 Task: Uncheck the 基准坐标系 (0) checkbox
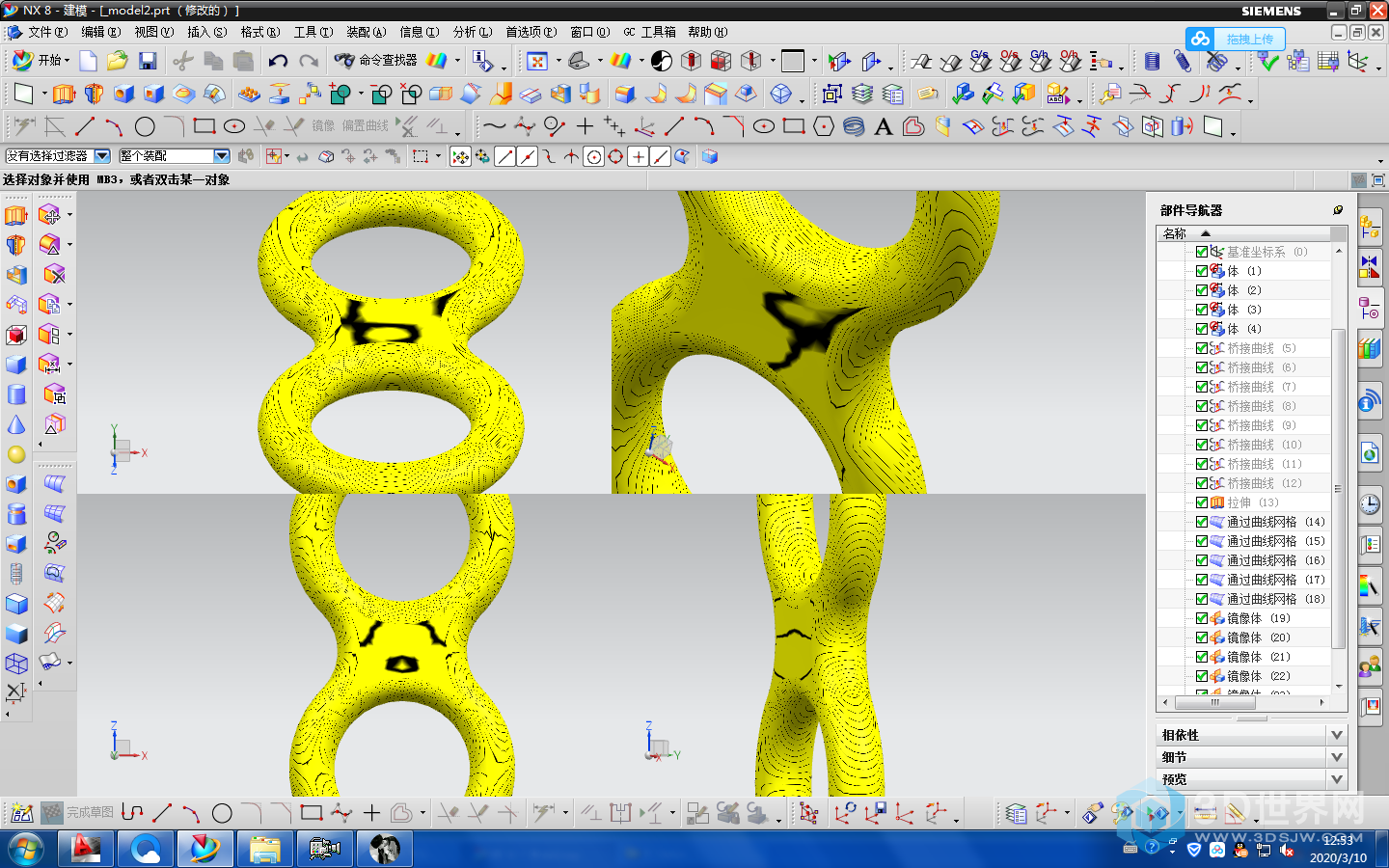pyautogui.click(x=1202, y=252)
